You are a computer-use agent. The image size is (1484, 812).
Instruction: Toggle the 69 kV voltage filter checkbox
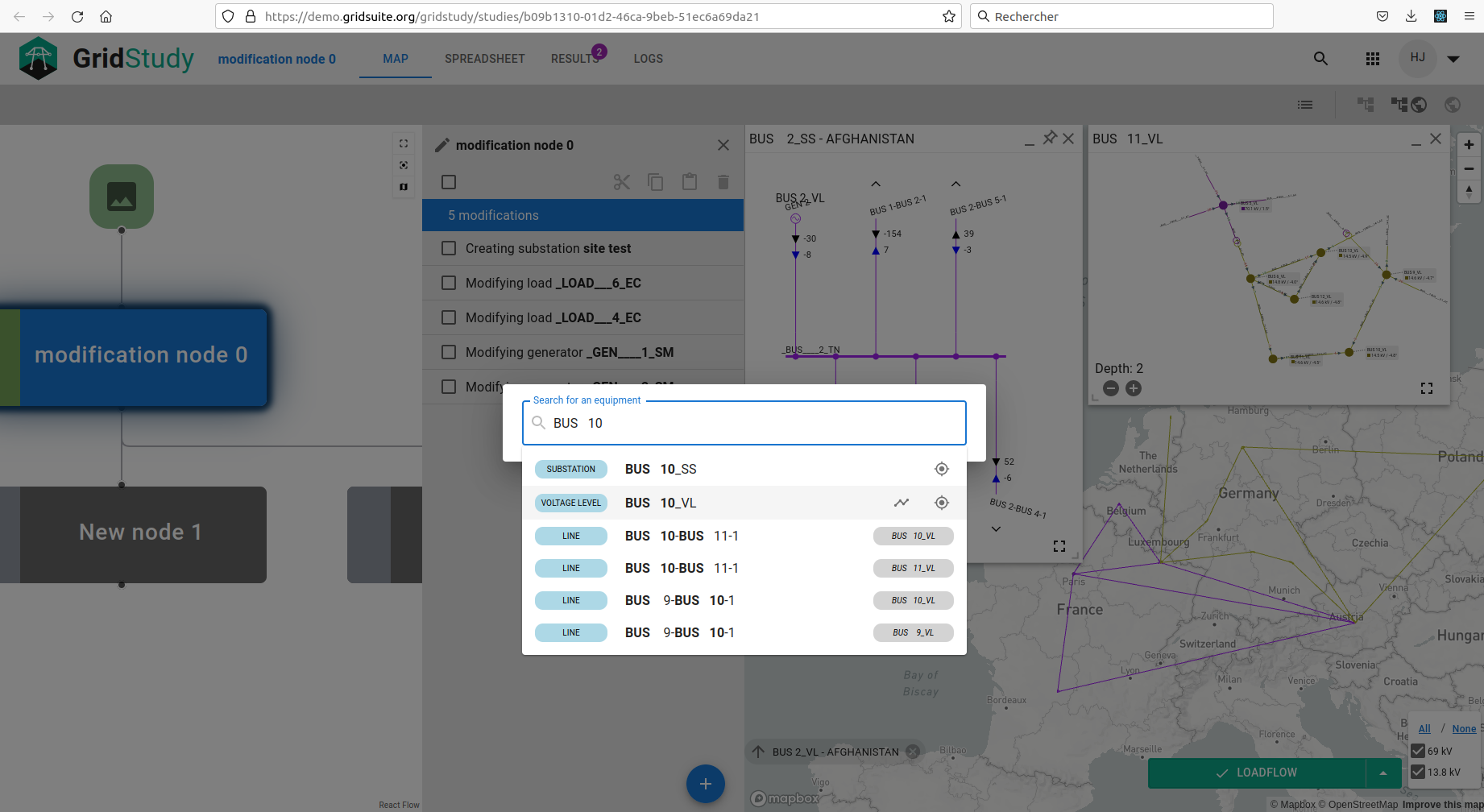pos(1418,751)
